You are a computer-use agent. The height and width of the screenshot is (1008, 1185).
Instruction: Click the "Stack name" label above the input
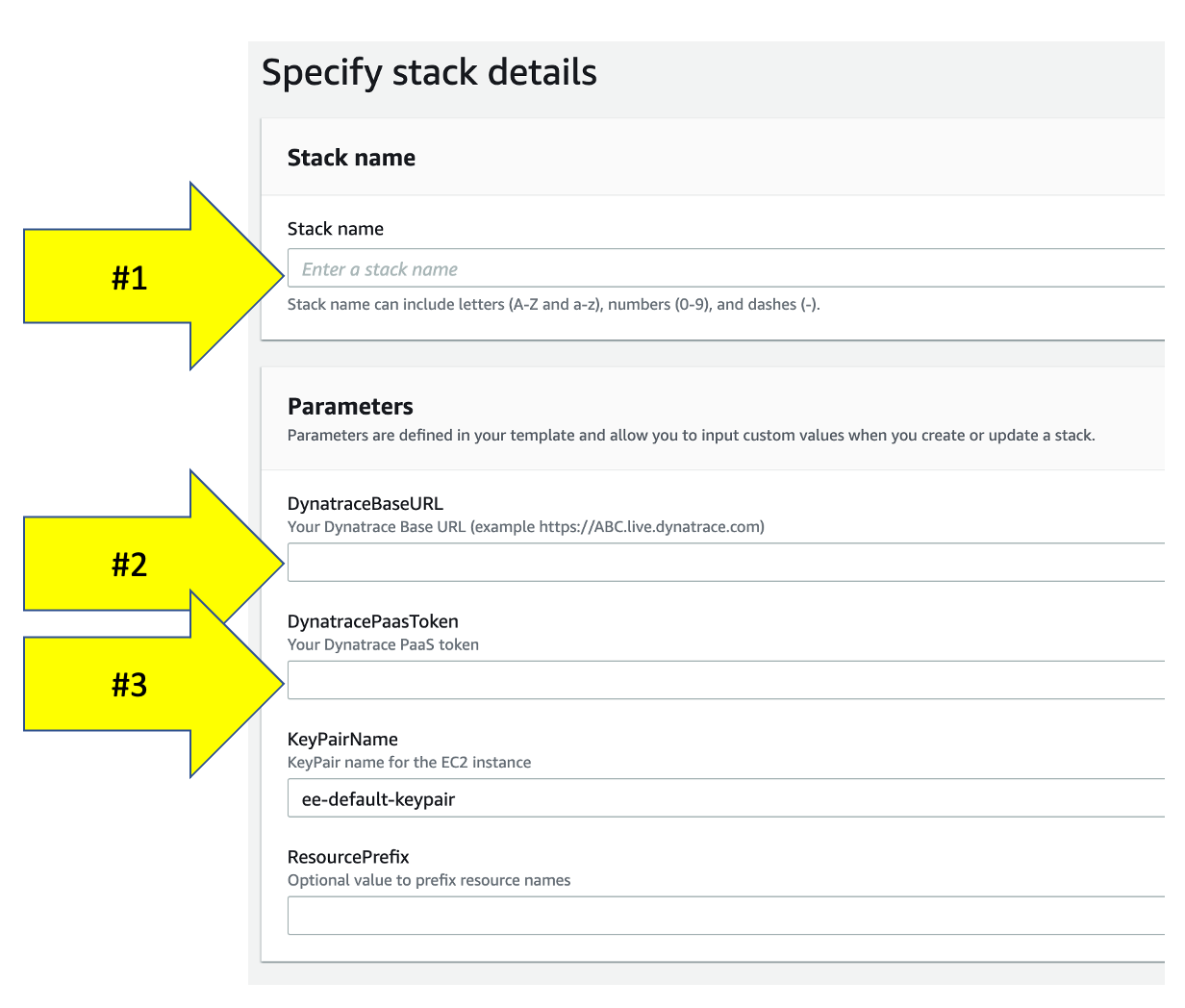coord(335,229)
